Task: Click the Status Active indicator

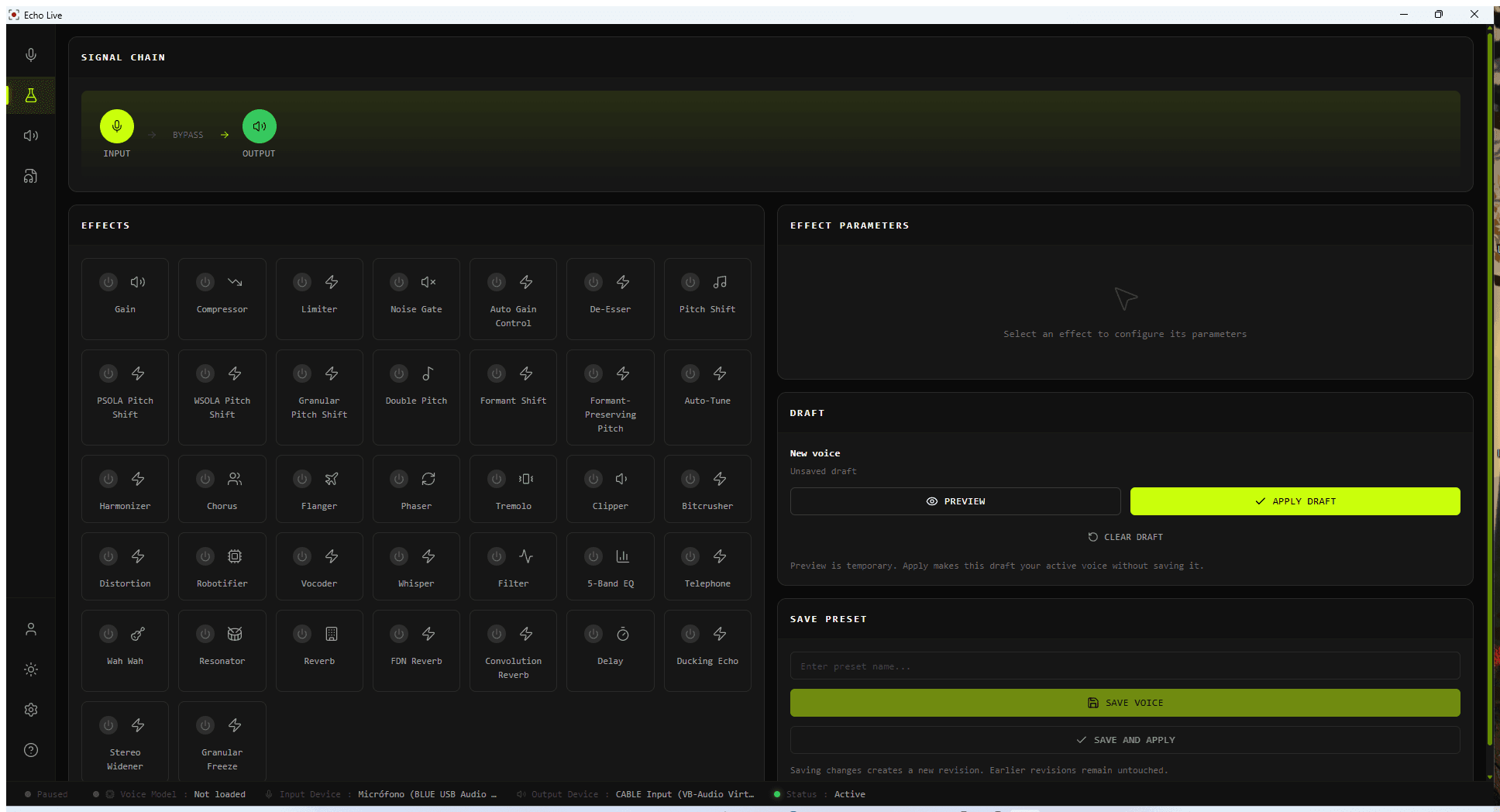Action: (x=820, y=794)
